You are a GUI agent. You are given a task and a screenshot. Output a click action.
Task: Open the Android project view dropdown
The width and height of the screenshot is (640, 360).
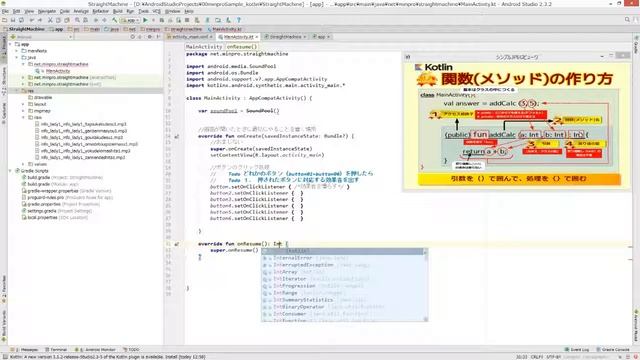point(42,37)
